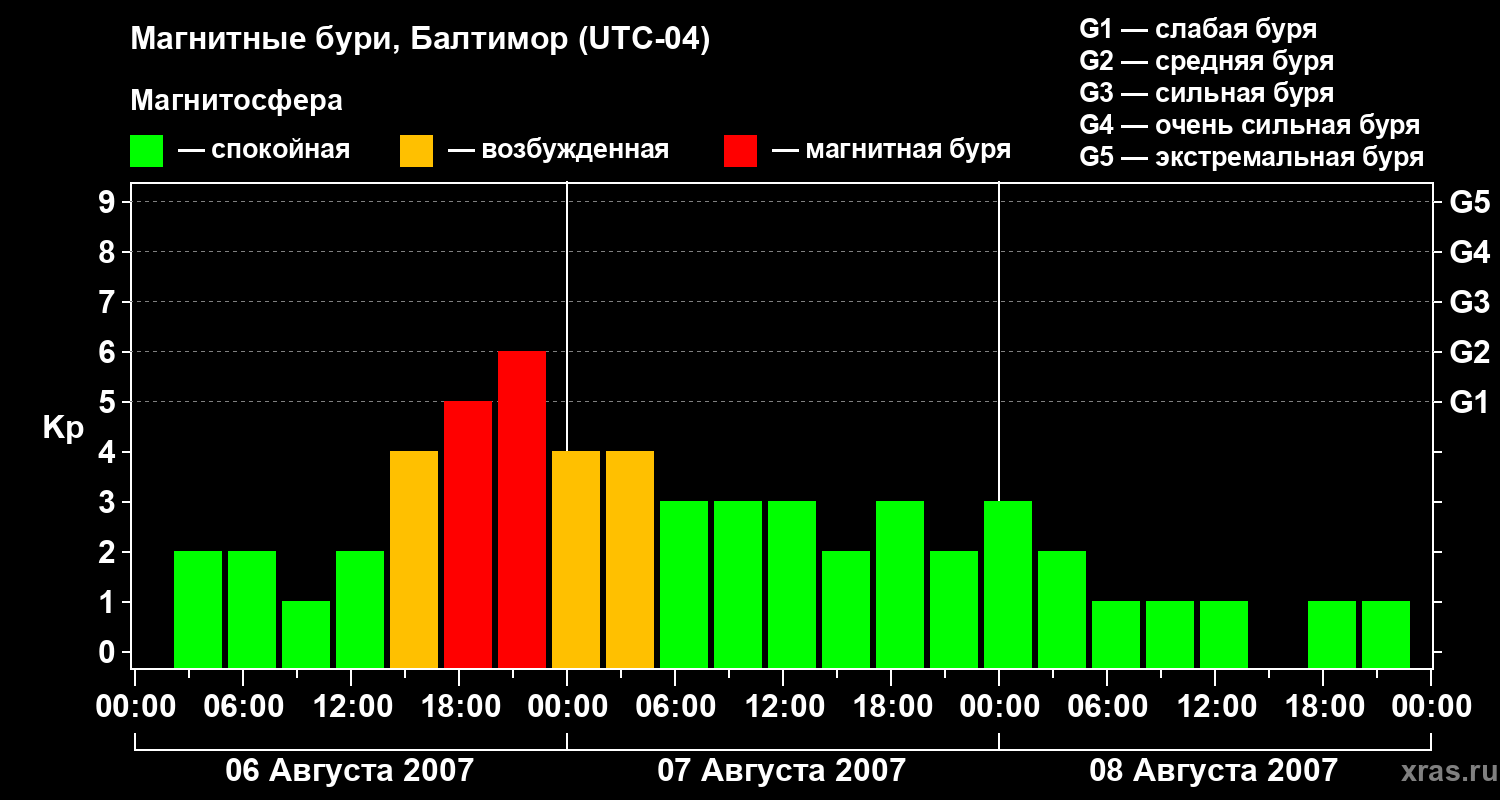Select the "G2 — средняя буря" line
Screen dimensions: 1500x800
pyautogui.click(x=1206, y=61)
